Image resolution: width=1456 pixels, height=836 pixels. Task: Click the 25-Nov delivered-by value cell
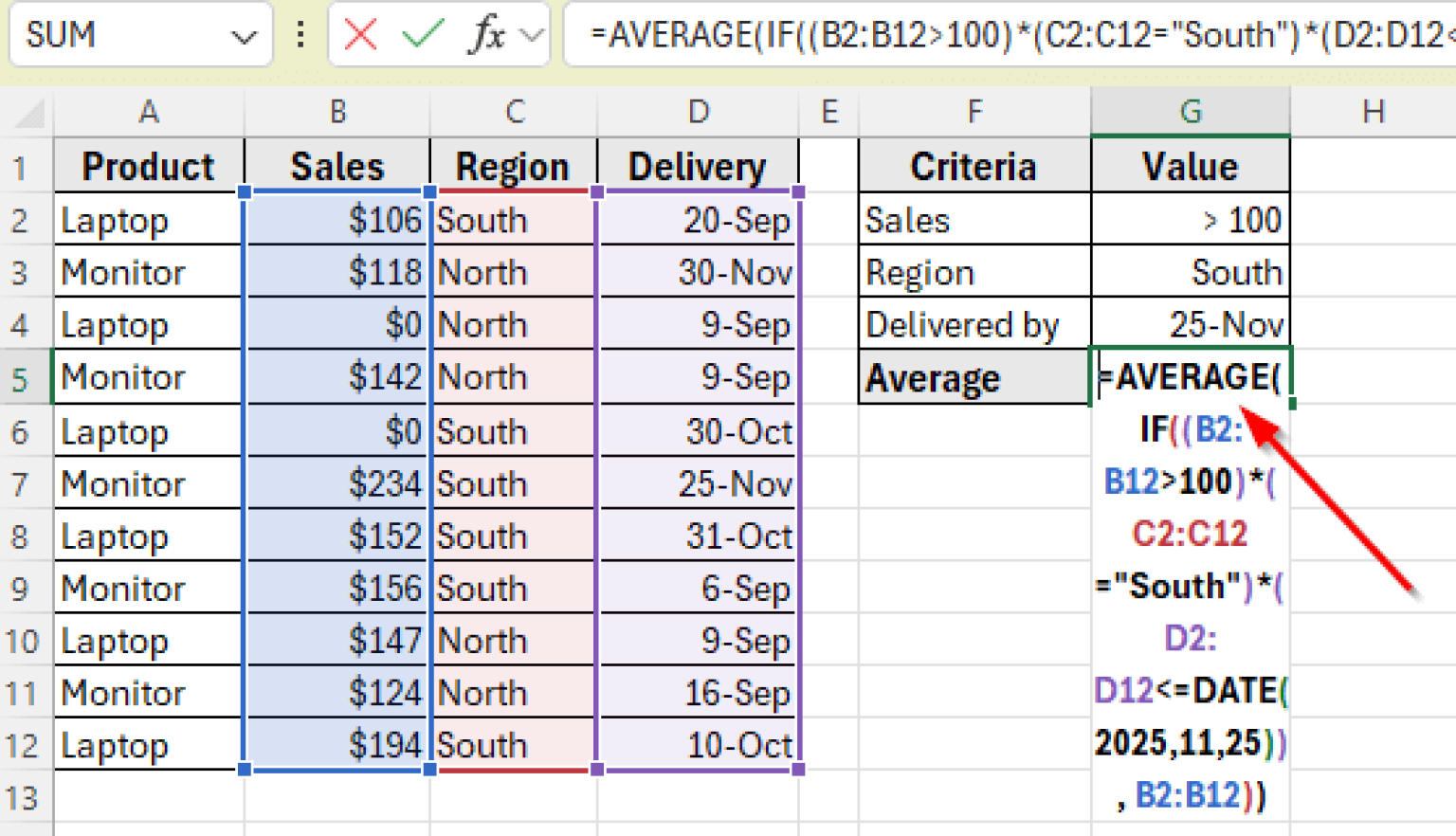point(1191,324)
